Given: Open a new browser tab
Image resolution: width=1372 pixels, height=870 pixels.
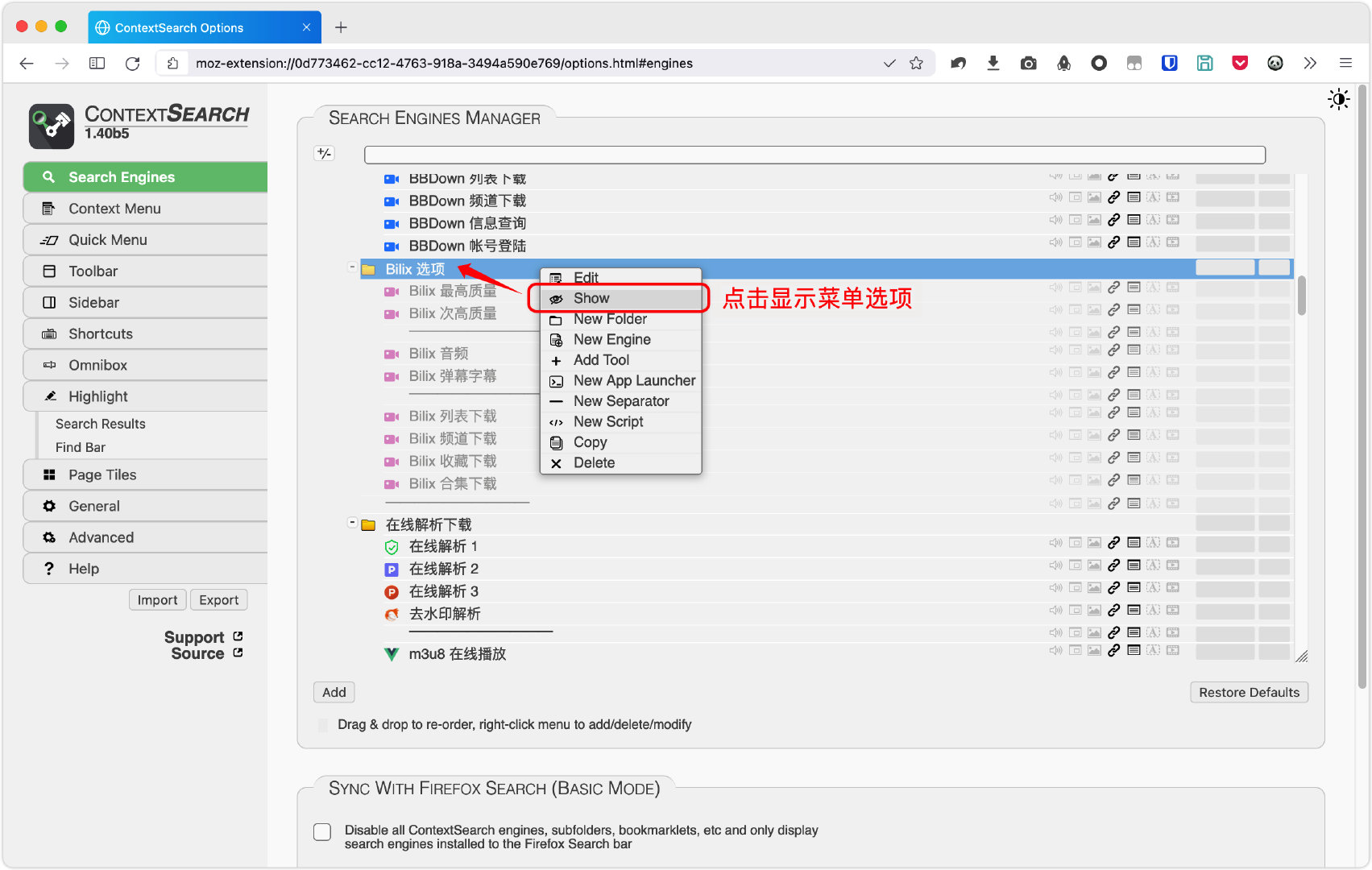Looking at the screenshot, I should click(342, 27).
